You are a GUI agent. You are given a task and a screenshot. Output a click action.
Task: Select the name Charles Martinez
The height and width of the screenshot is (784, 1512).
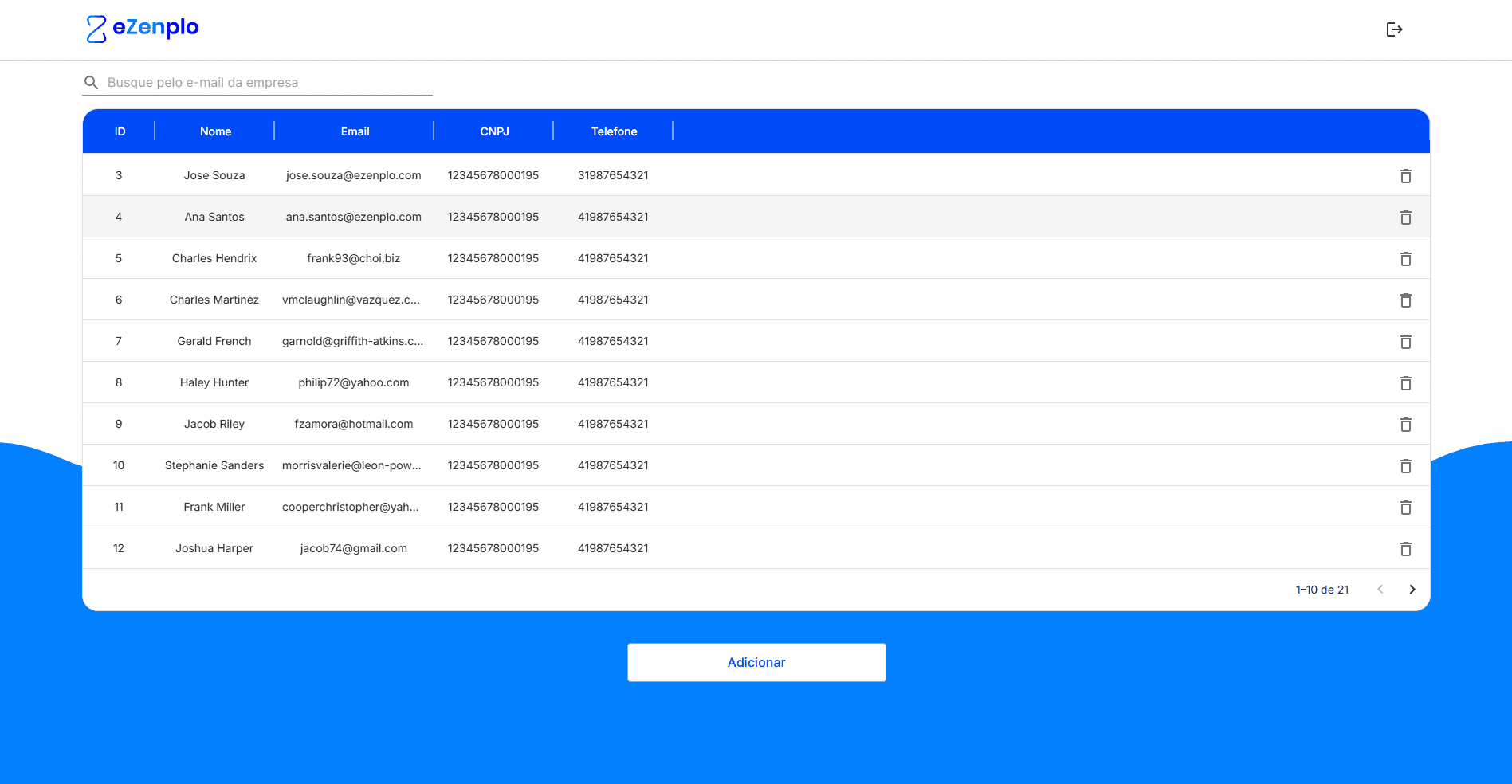(214, 300)
